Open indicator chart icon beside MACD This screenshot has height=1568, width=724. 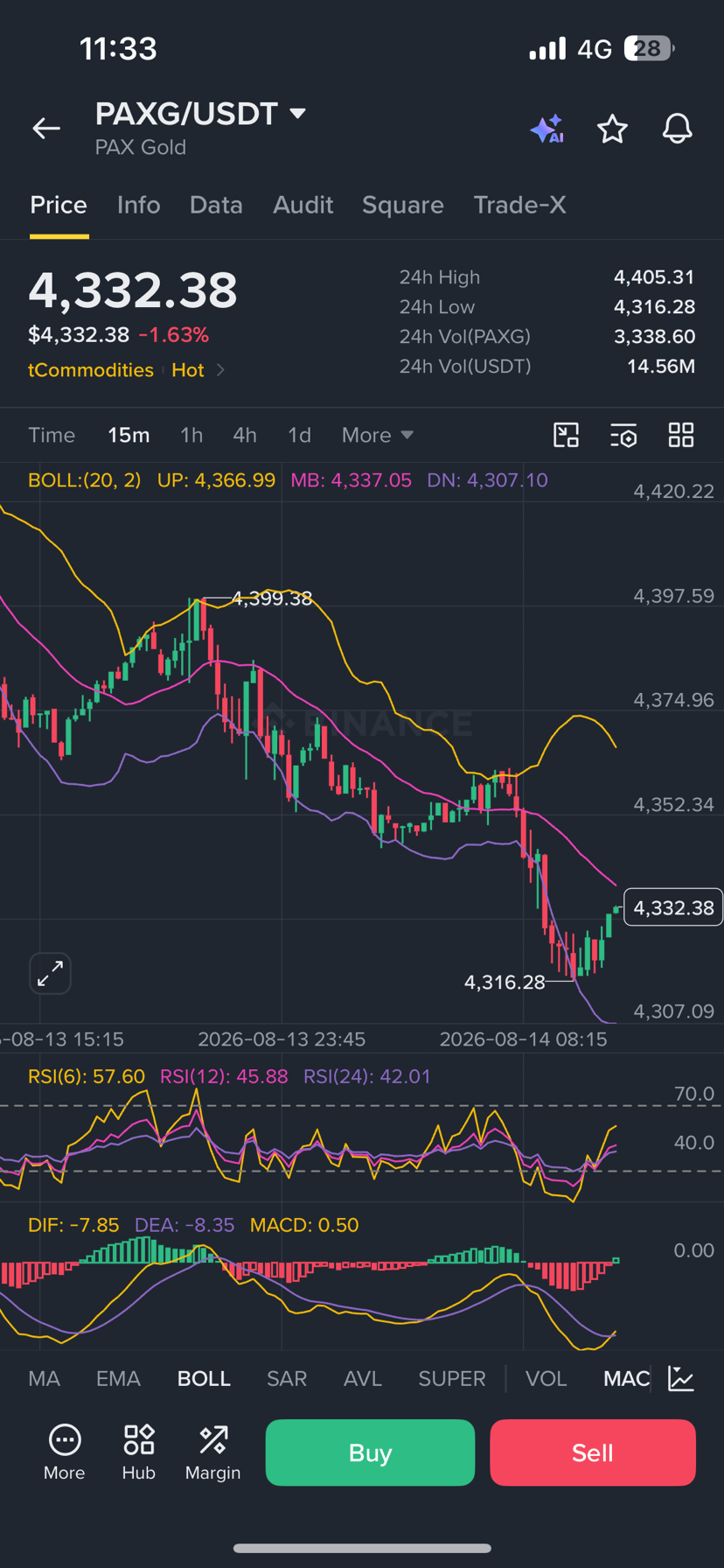(681, 1378)
